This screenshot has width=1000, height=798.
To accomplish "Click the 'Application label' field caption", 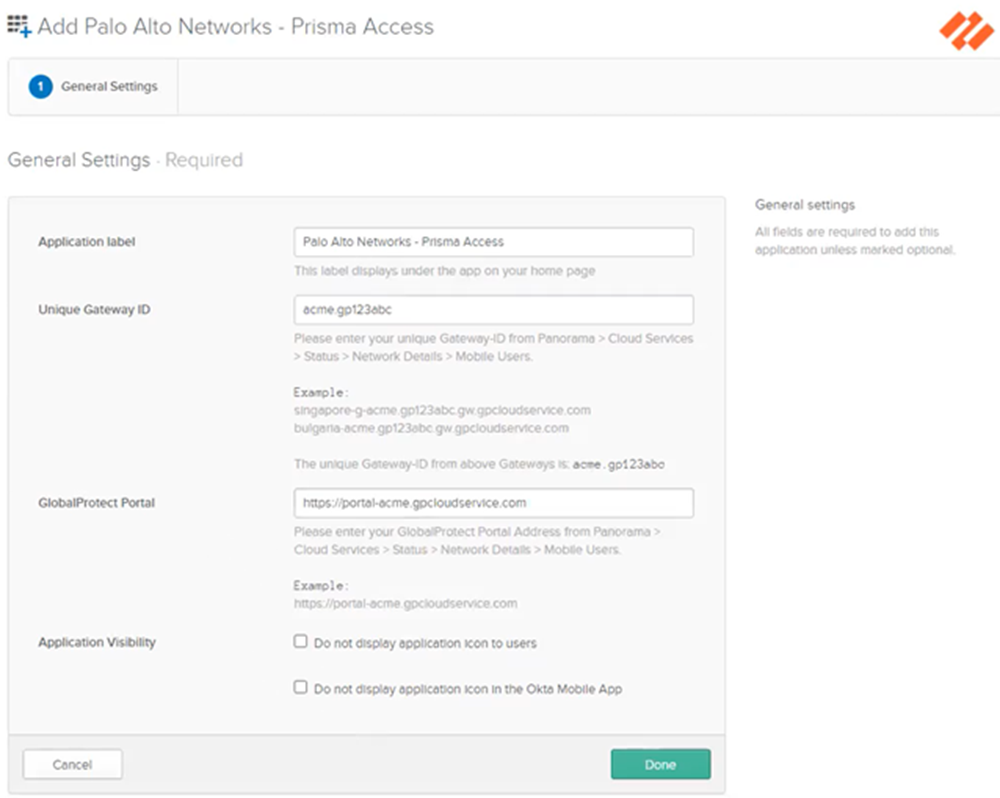I will [86, 242].
